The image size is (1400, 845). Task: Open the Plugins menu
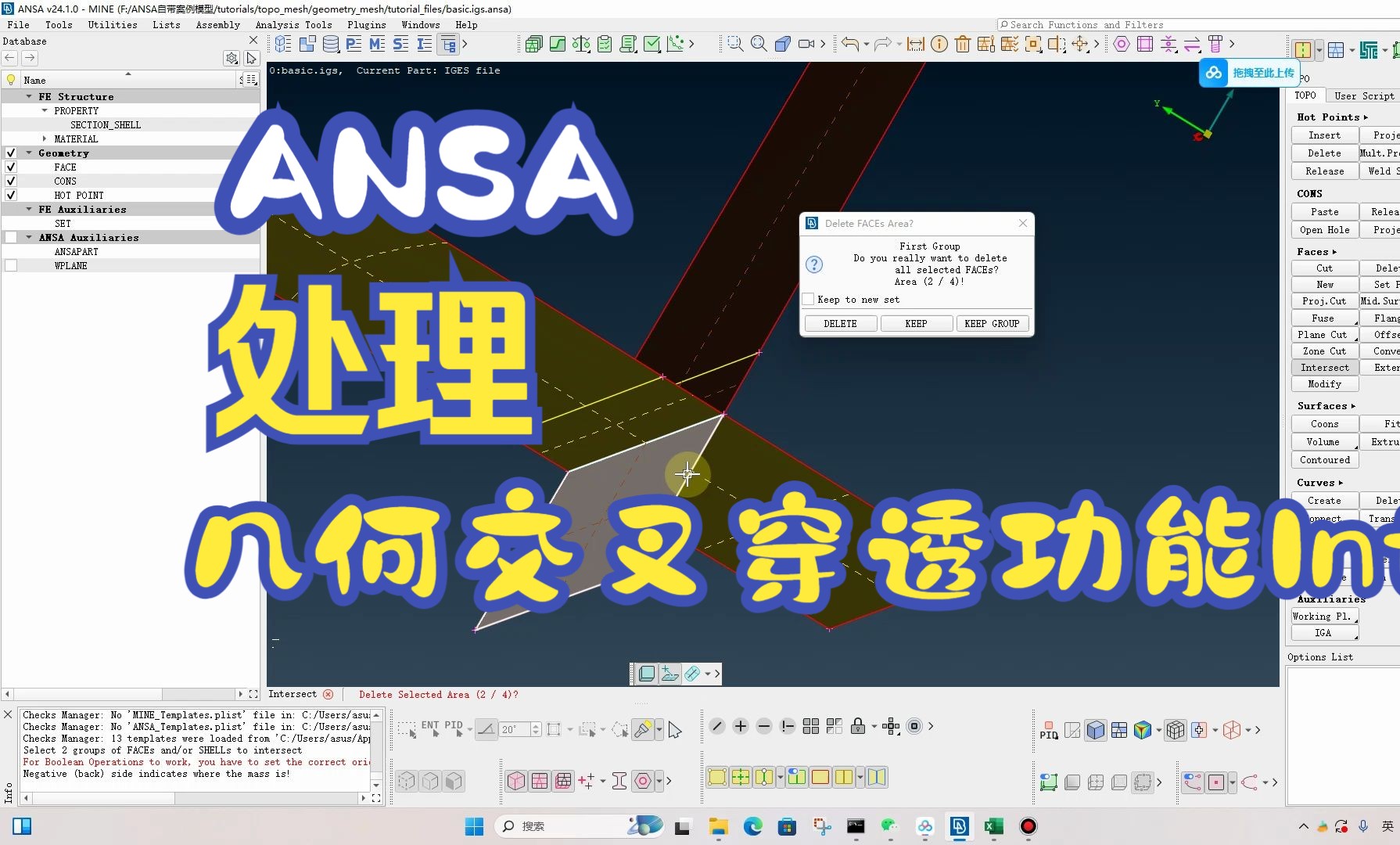367,25
